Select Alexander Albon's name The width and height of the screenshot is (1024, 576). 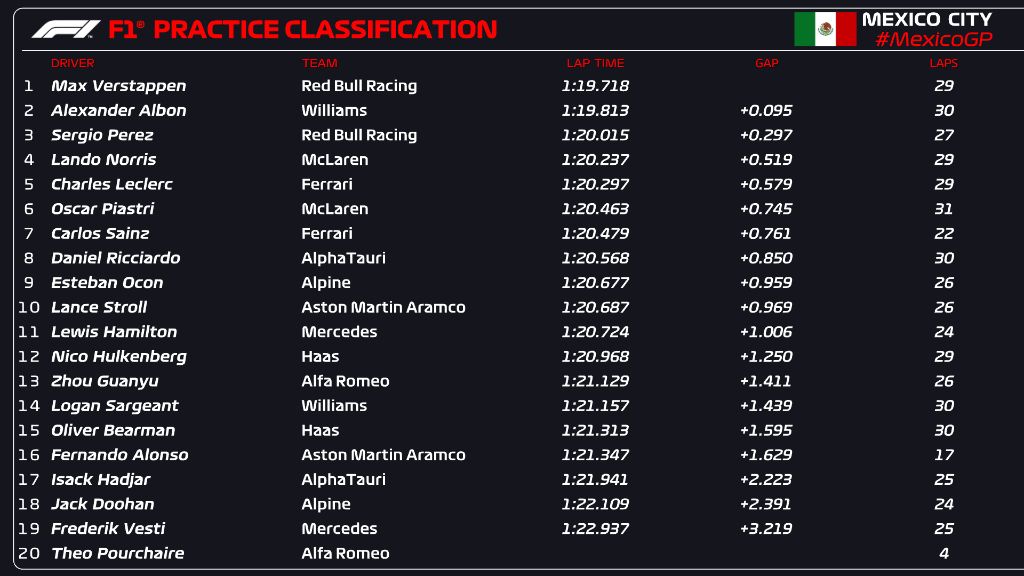118,110
